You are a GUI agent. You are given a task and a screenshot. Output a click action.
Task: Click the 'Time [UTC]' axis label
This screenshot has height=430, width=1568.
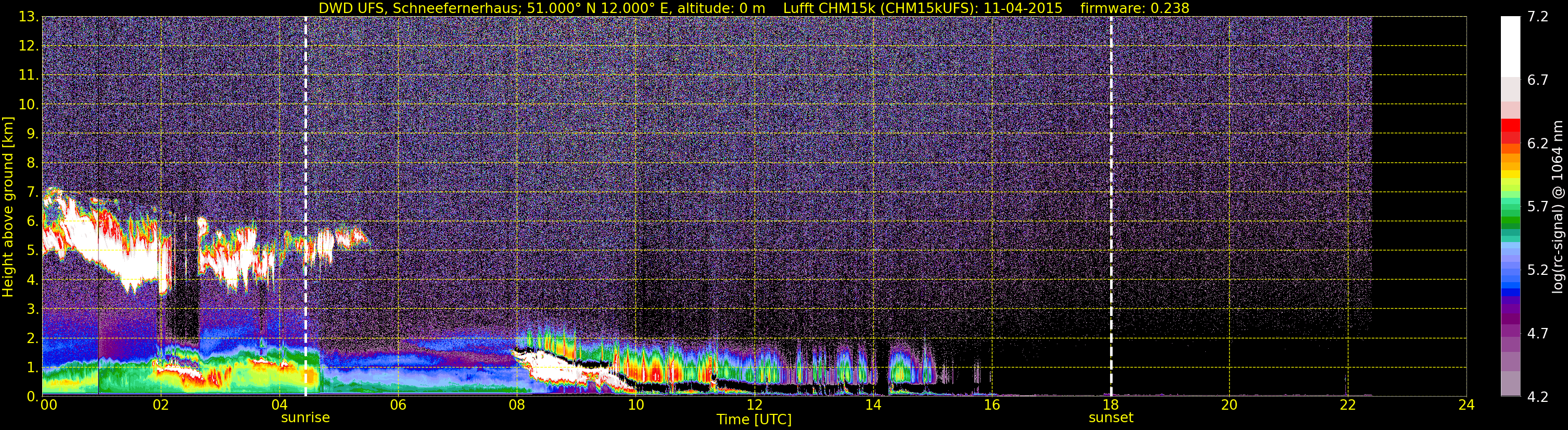(754, 420)
